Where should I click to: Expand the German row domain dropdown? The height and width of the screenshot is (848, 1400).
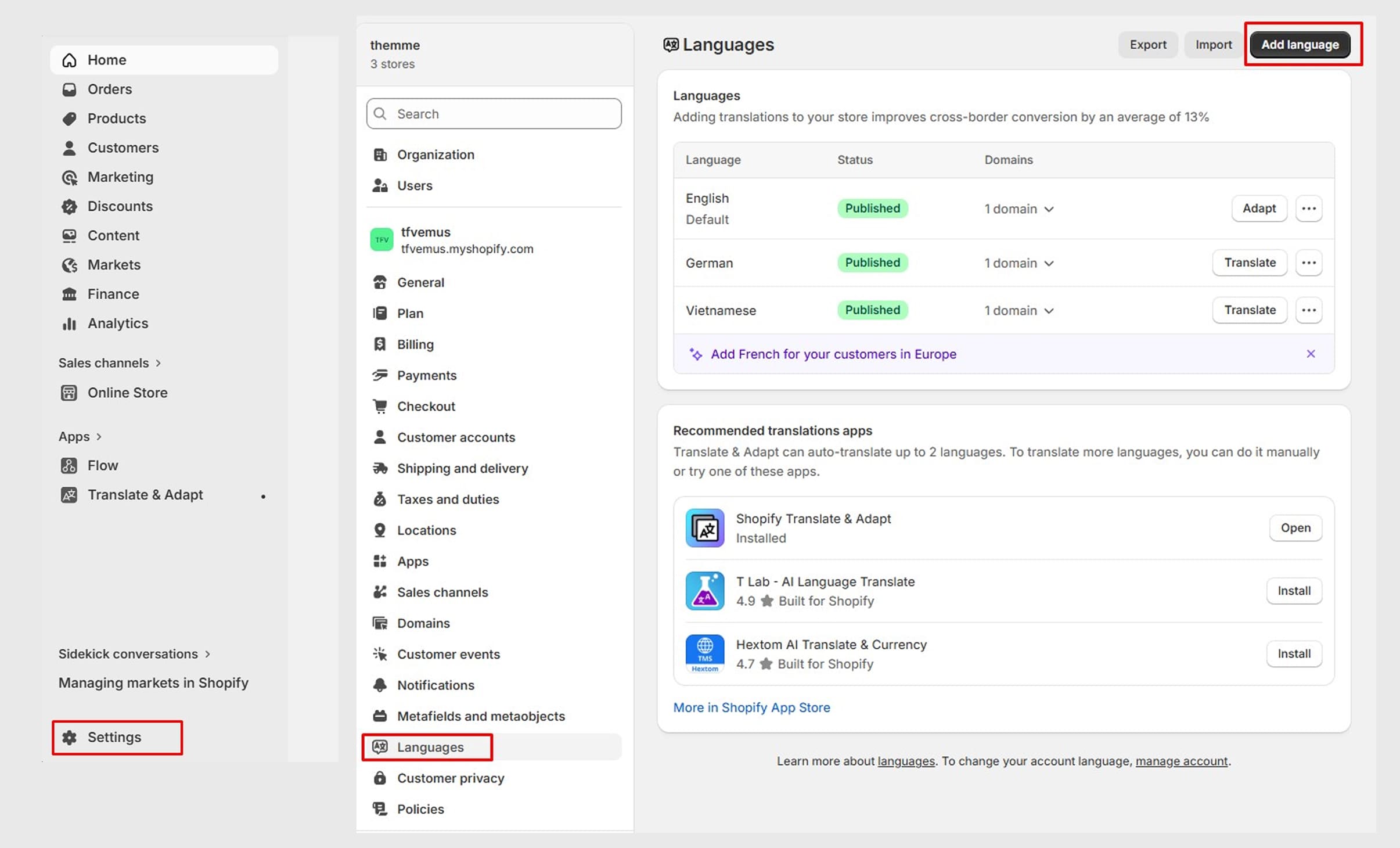click(1019, 263)
